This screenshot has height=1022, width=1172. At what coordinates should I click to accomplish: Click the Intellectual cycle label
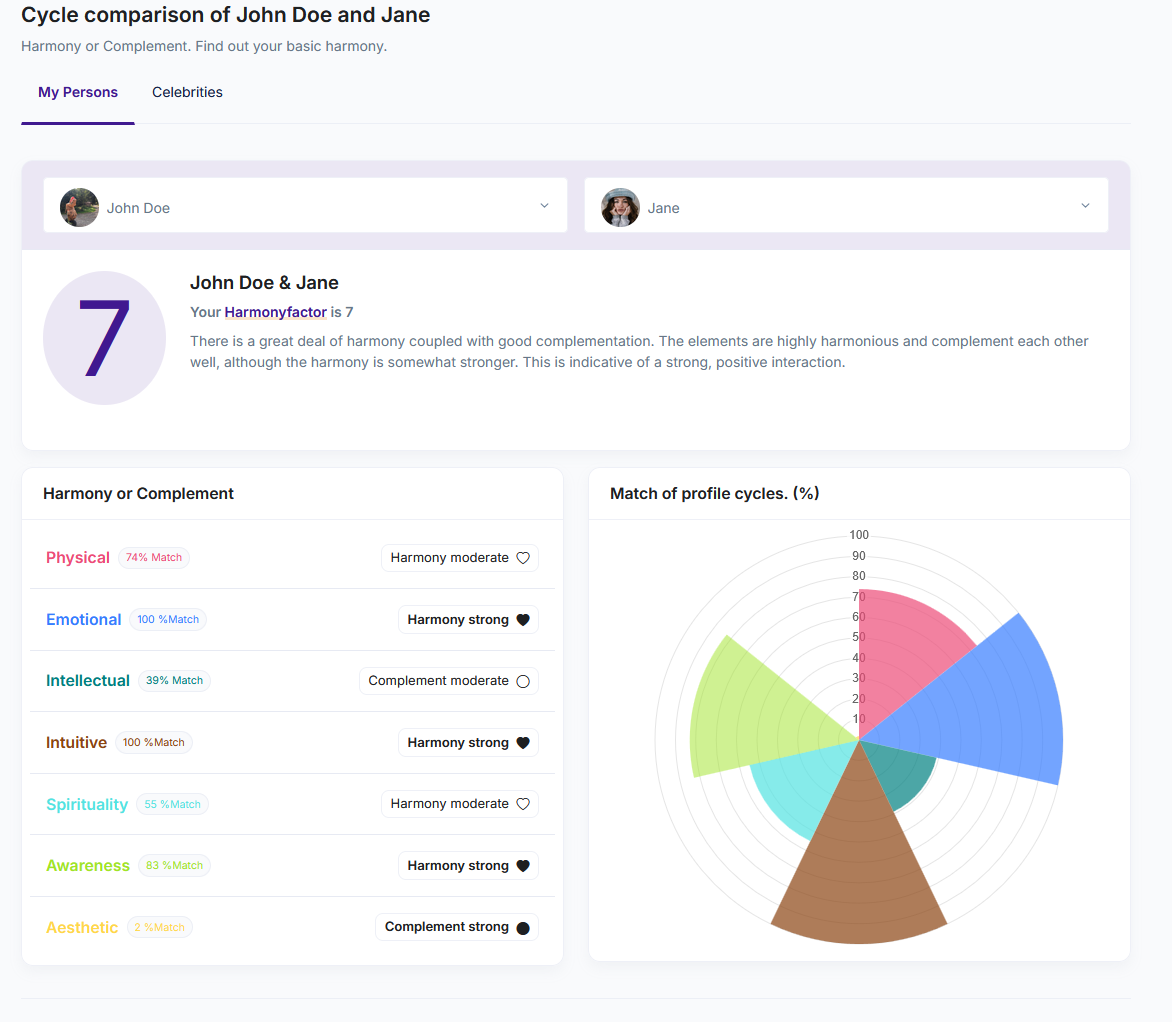pyautogui.click(x=87, y=681)
